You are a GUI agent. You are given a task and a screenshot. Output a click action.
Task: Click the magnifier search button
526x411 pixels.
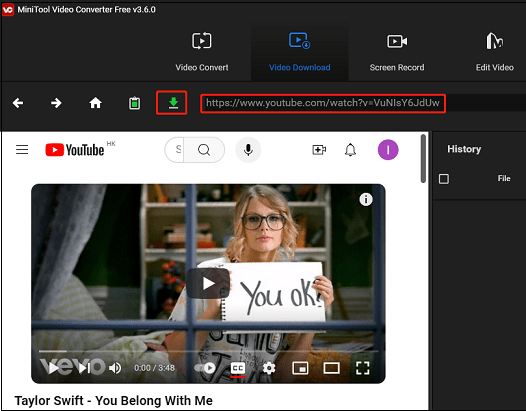click(204, 150)
